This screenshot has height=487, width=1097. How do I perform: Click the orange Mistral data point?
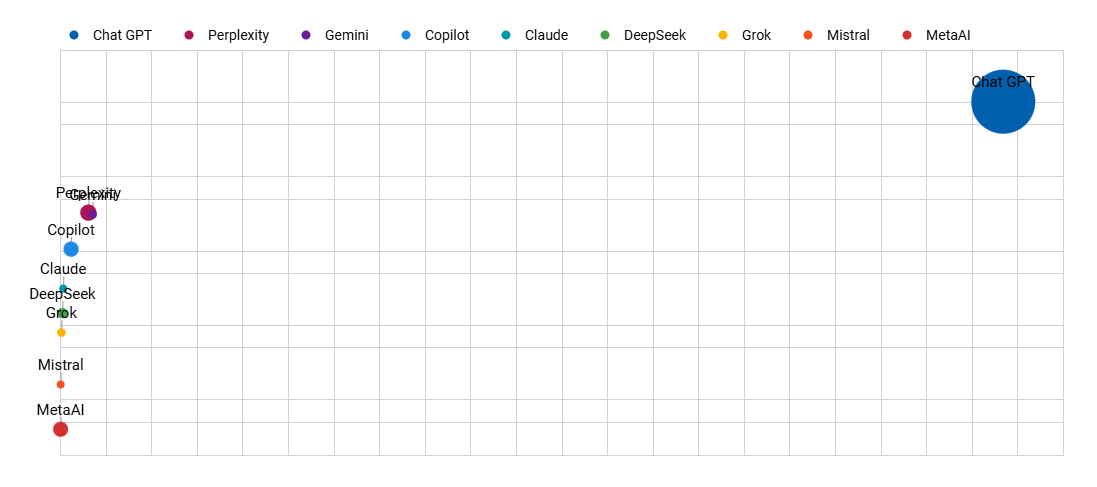[x=61, y=384]
